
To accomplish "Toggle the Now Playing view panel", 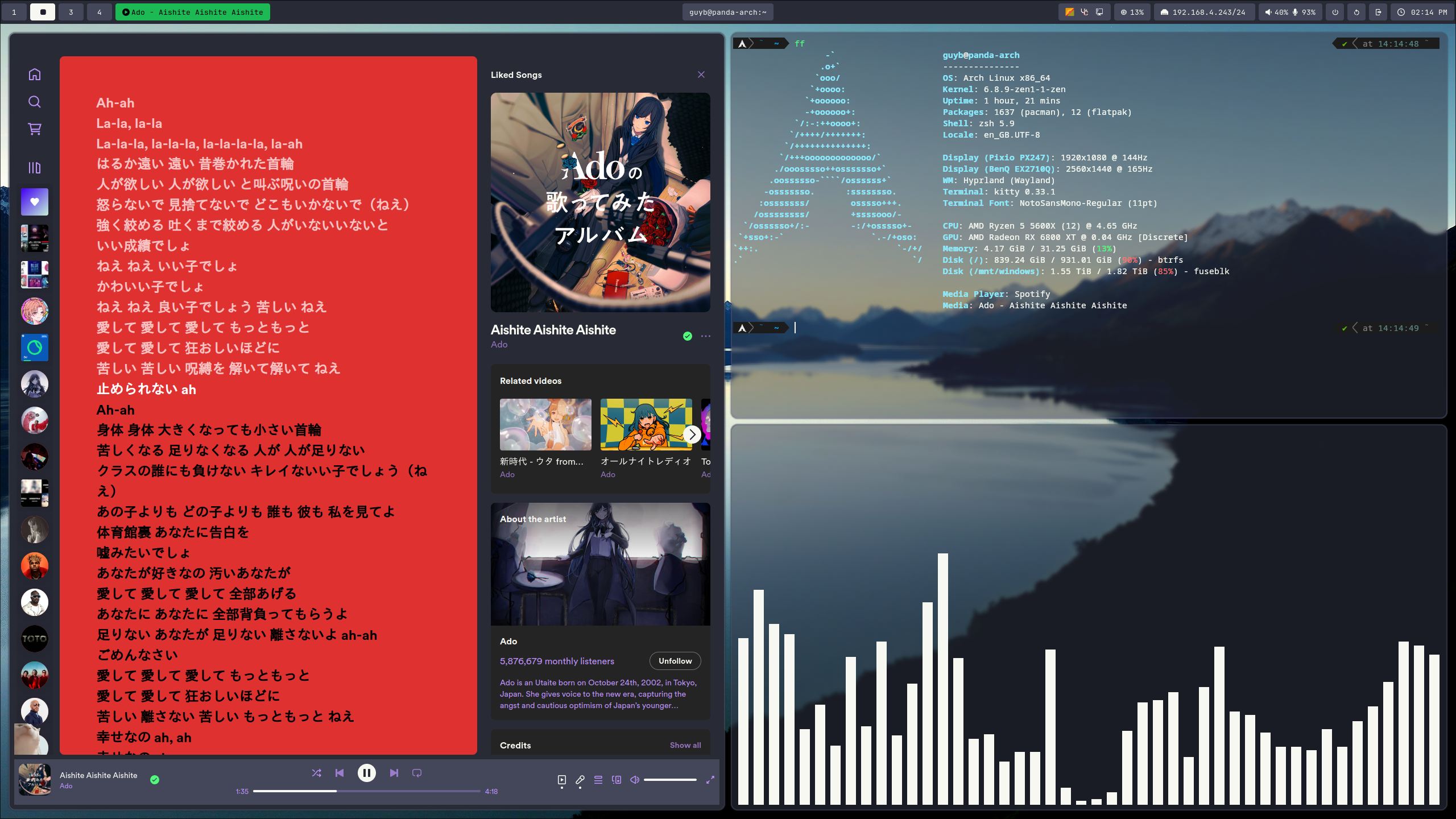I will (x=562, y=780).
